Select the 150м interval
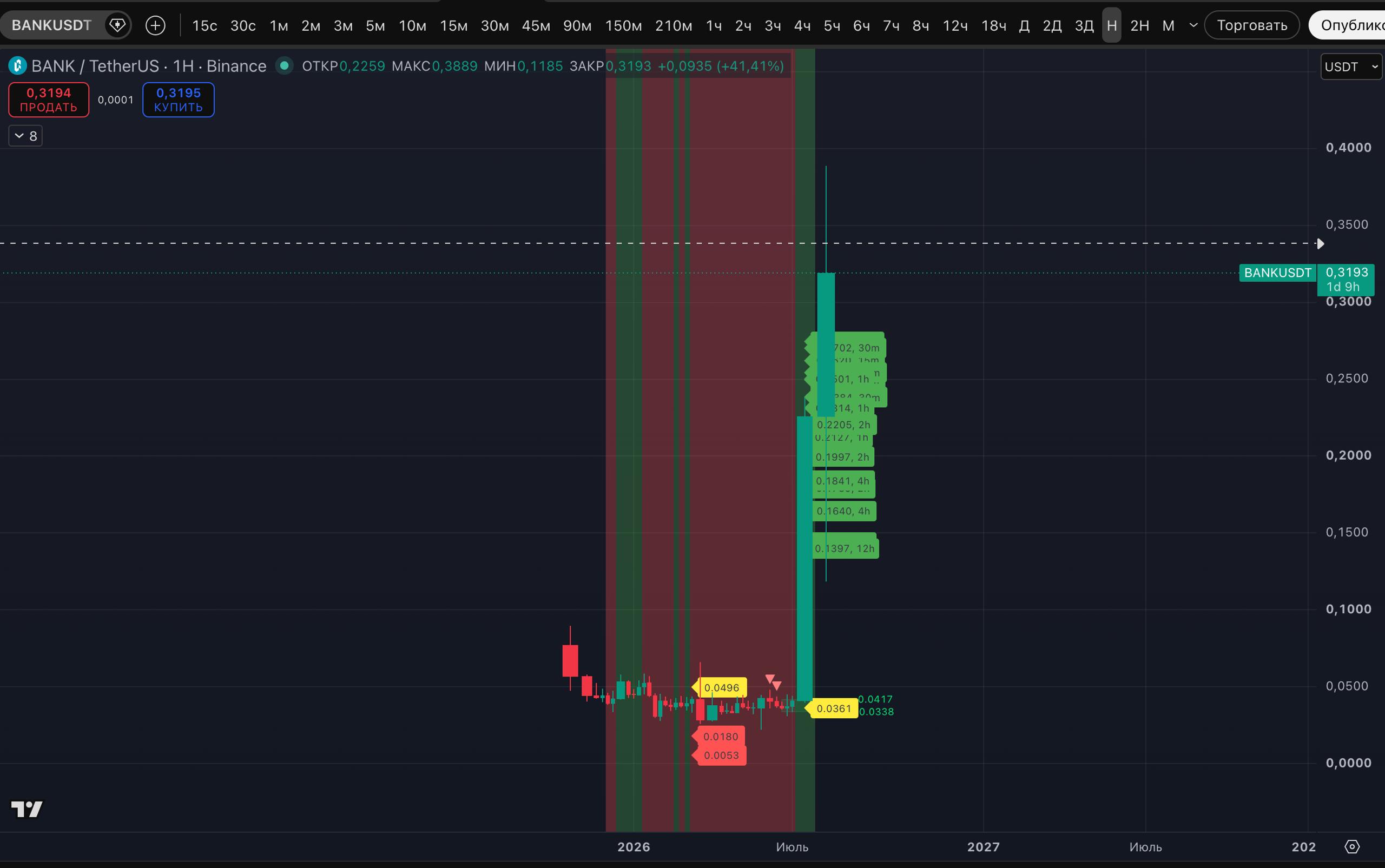This screenshot has height=868, width=1385. click(623, 26)
